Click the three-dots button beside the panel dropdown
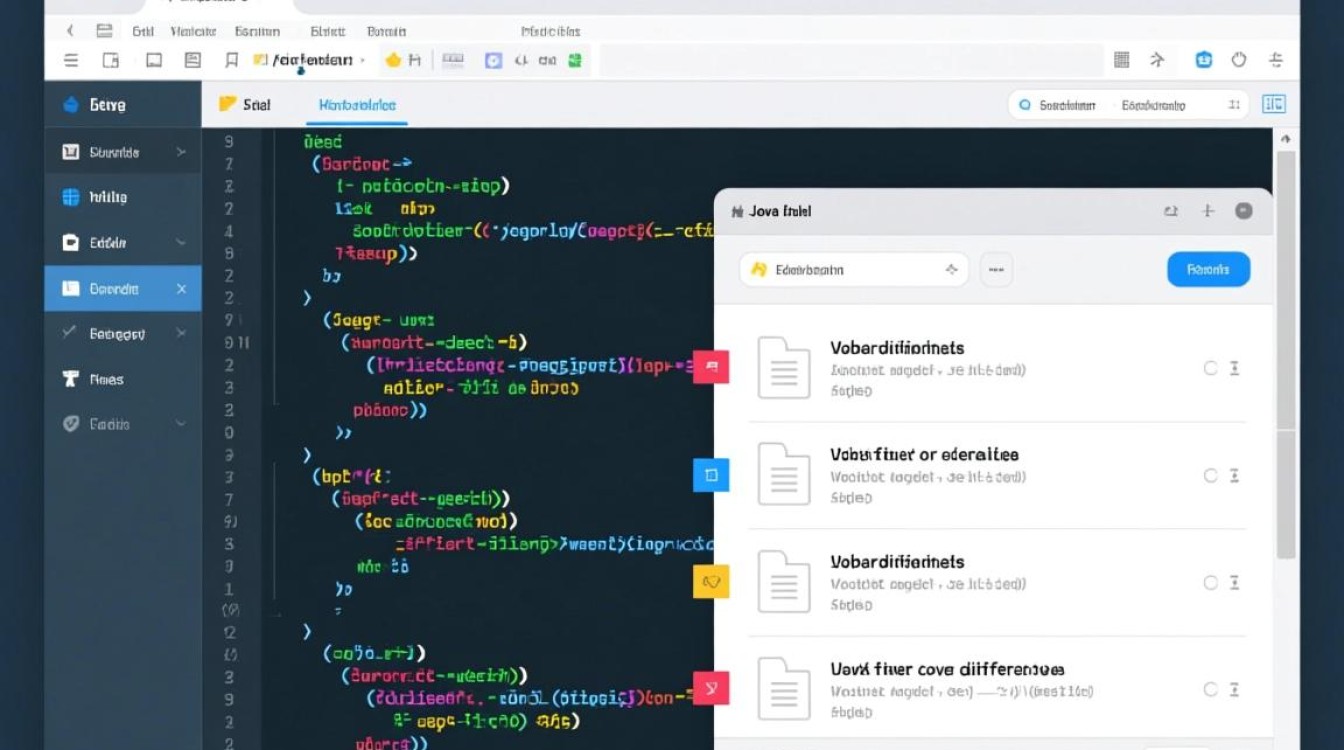Image resolution: width=1344 pixels, height=750 pixels. coord(996,270)
